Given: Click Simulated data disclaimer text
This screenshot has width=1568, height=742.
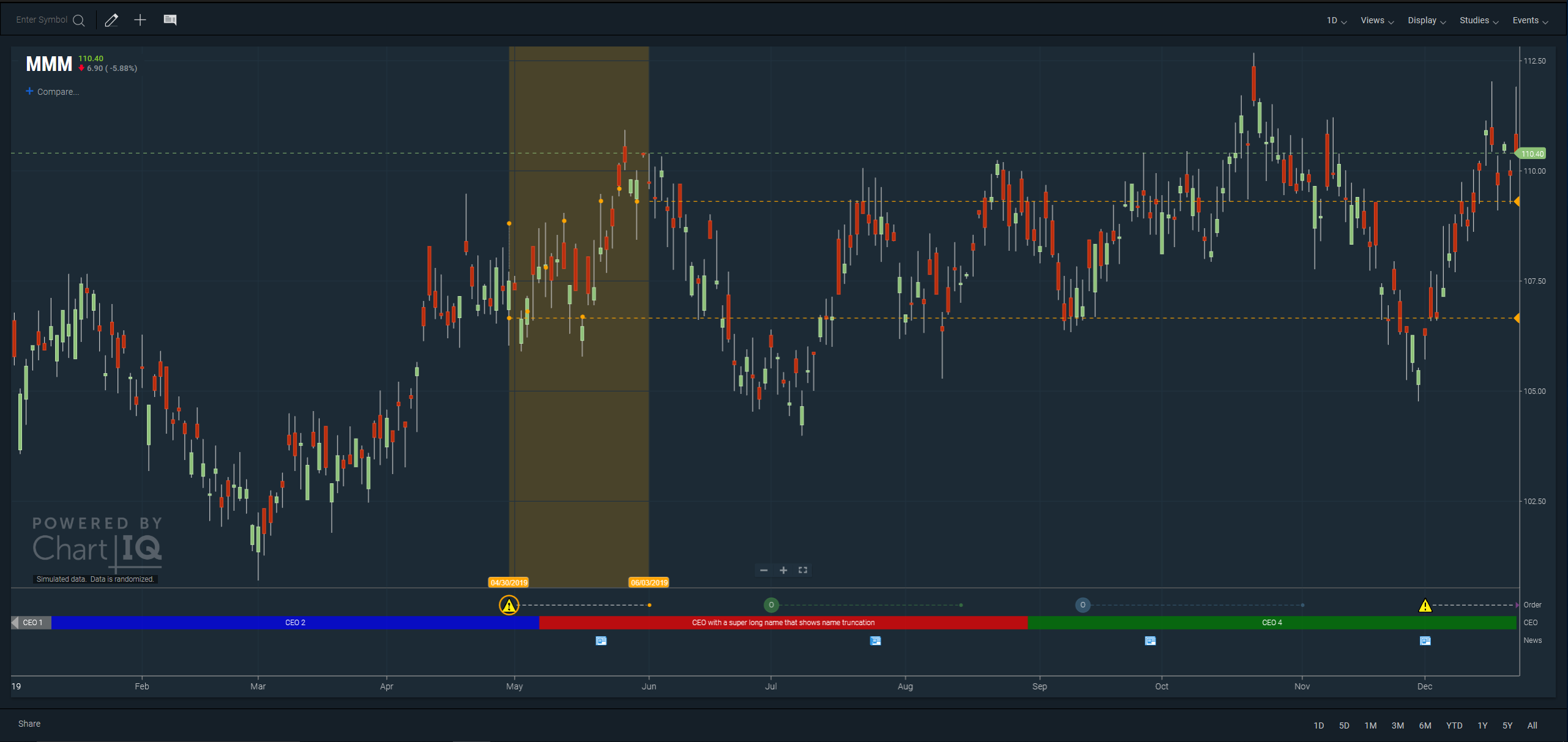Looking at the screenshot, I should pyautogui.click(x=95, y=579).
